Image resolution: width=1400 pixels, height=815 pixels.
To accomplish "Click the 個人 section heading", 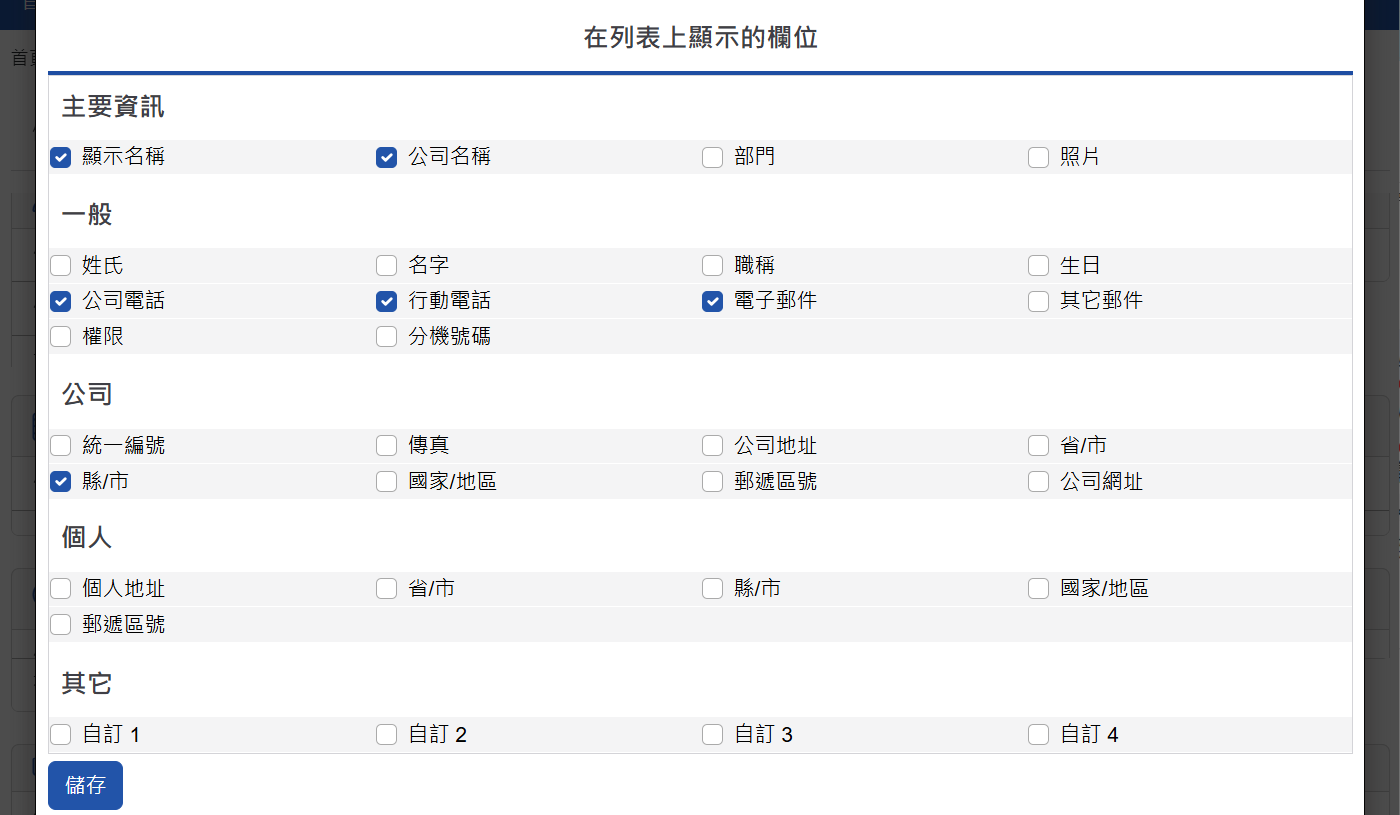I will (87, 538).
